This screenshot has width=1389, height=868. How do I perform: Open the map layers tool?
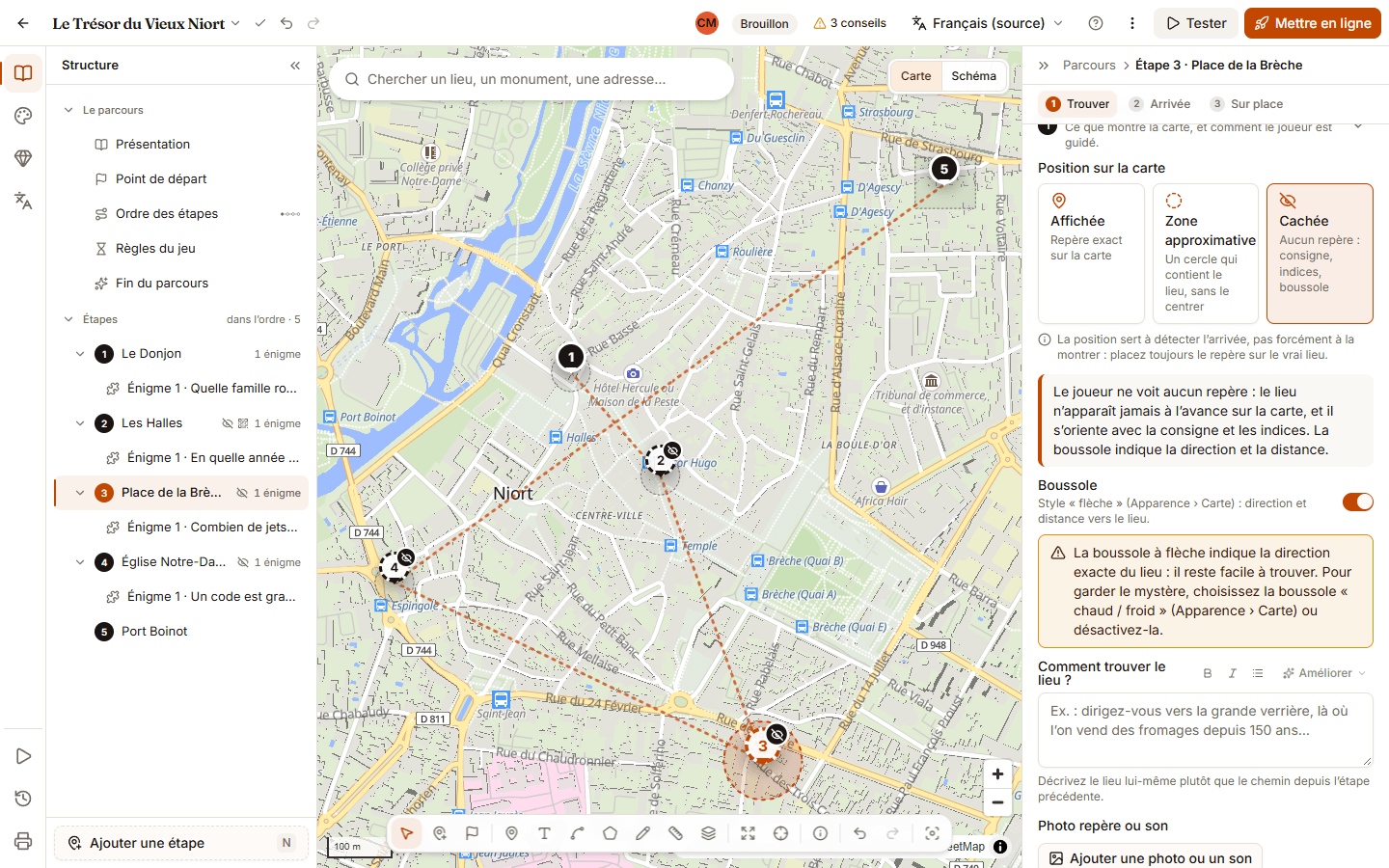[708, 833]
